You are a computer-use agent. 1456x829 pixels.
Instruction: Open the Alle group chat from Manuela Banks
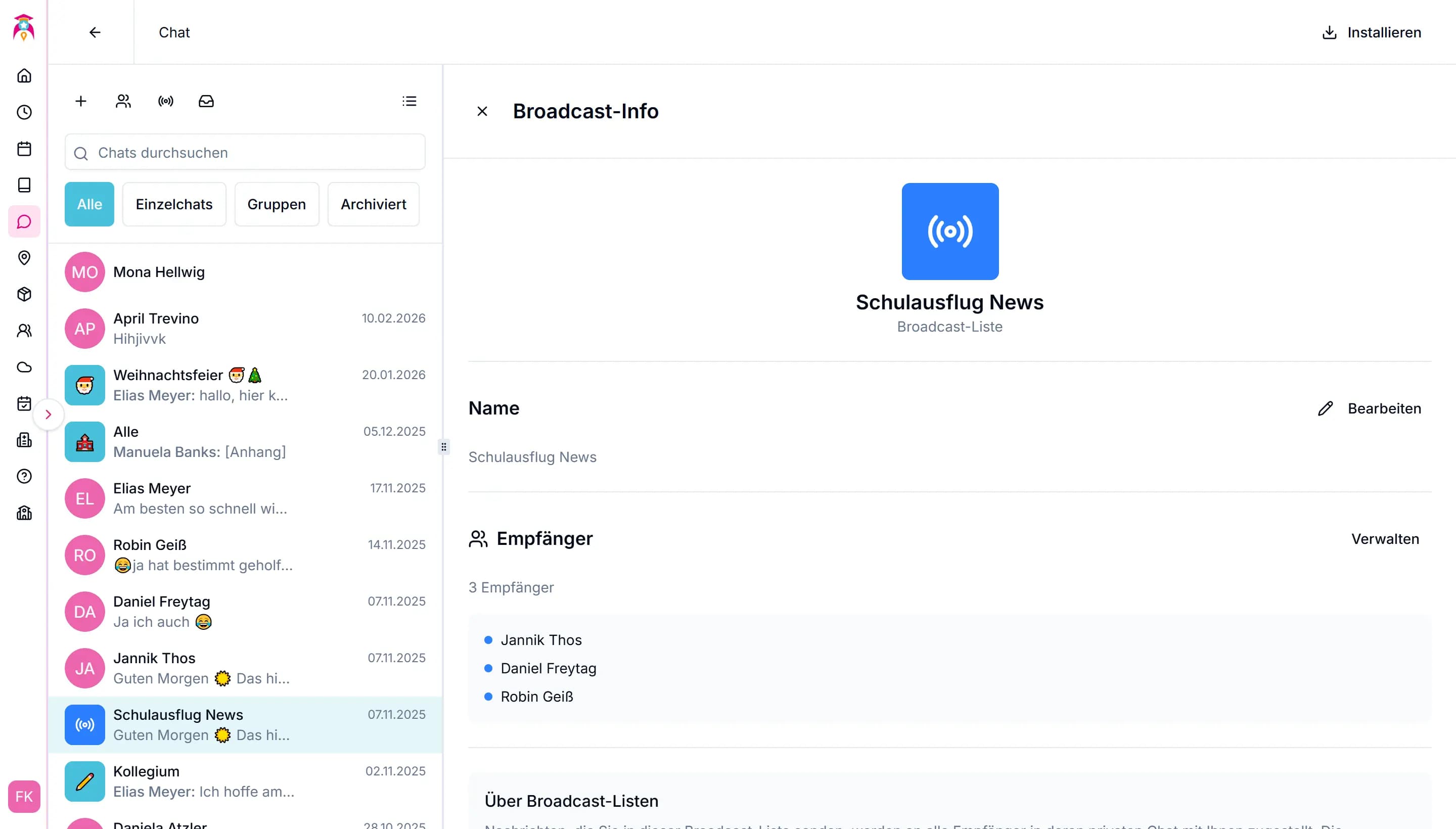coord(245,442)
